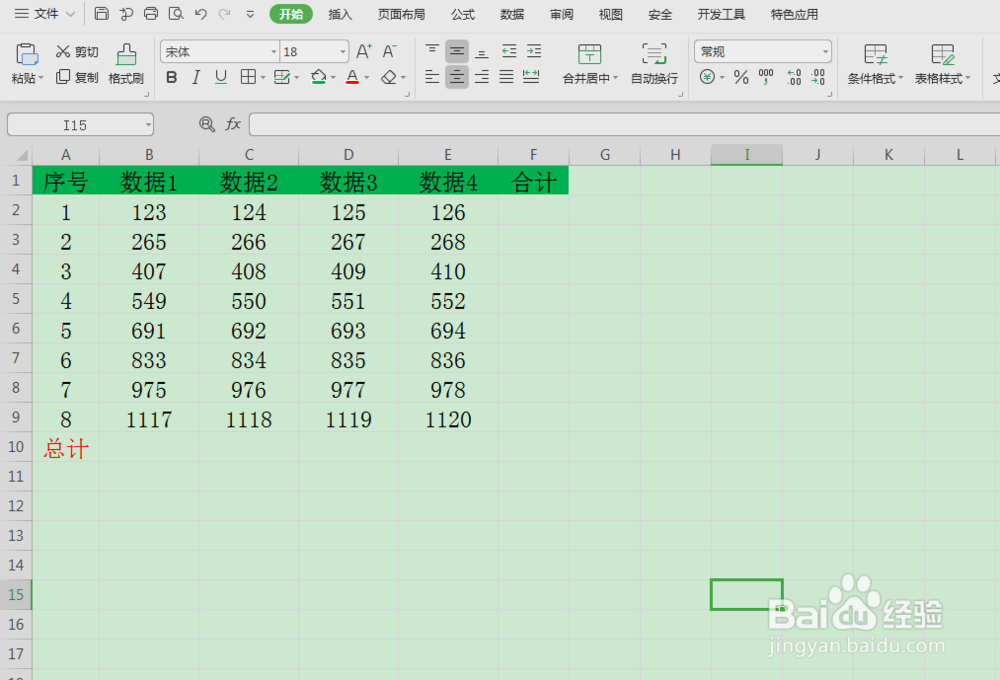Image resolution: width=1000 pixels, height=680 pixels.
Task: Switch to the 插入 tab
Action: click(x=340, y=14)
